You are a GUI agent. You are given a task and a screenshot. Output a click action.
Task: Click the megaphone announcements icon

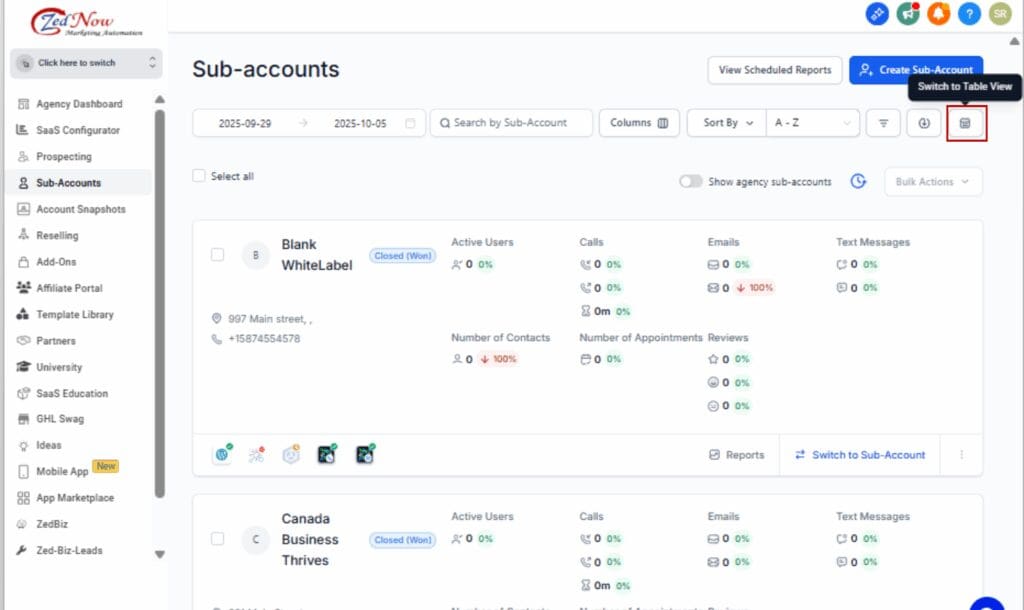908,13
